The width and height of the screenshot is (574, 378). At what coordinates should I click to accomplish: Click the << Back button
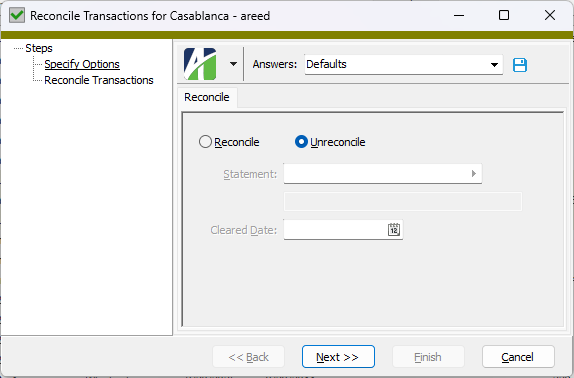(249, 356)
